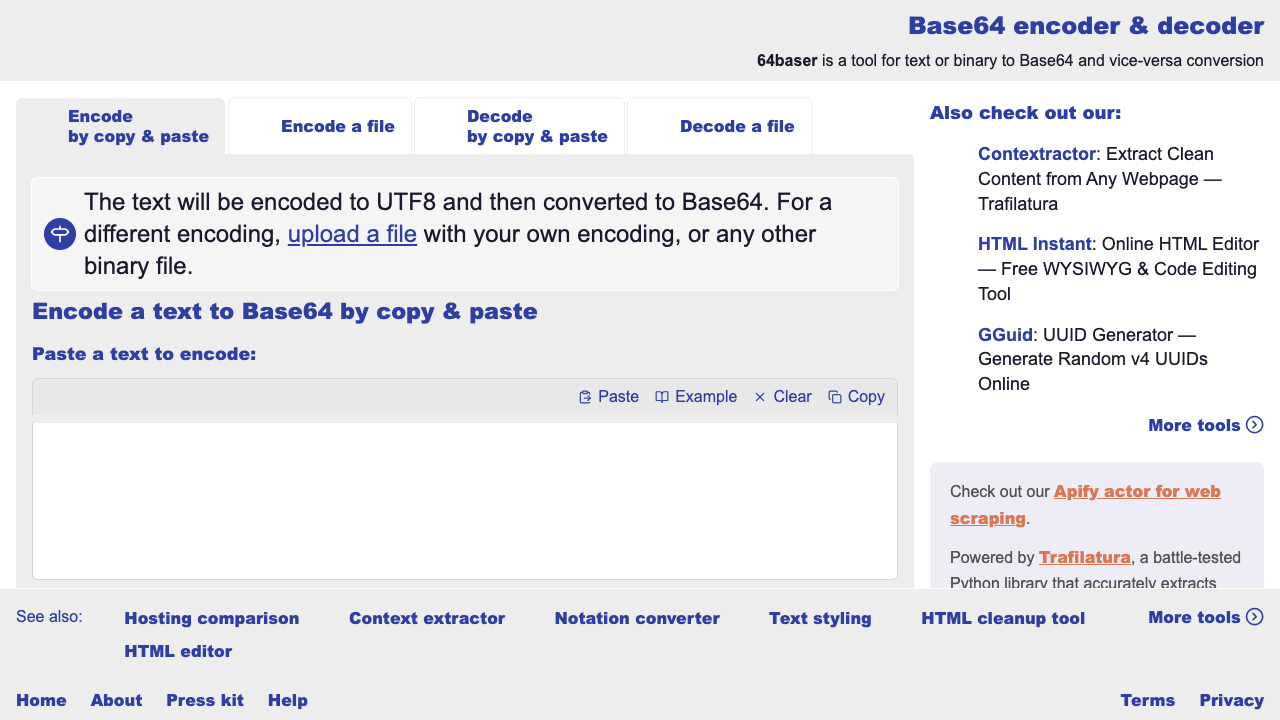
Task: Visit the HTML Instant link
Action: [1033, 244]
